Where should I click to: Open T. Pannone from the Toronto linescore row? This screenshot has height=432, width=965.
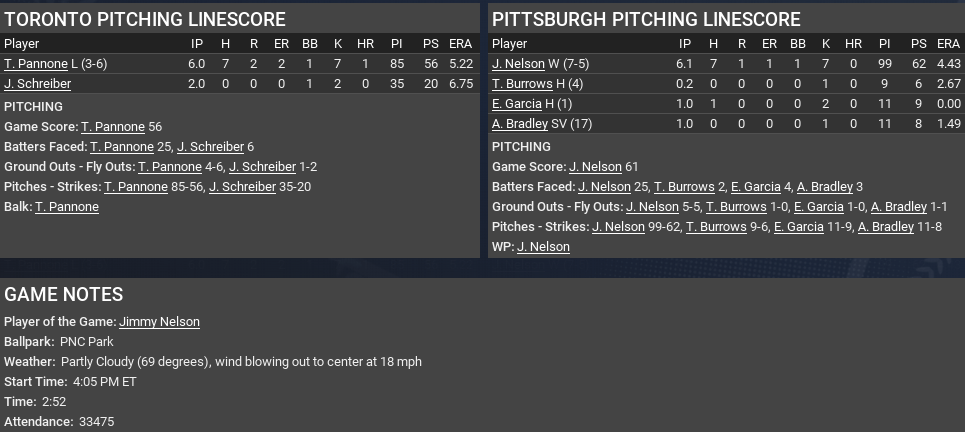(36, 64)
